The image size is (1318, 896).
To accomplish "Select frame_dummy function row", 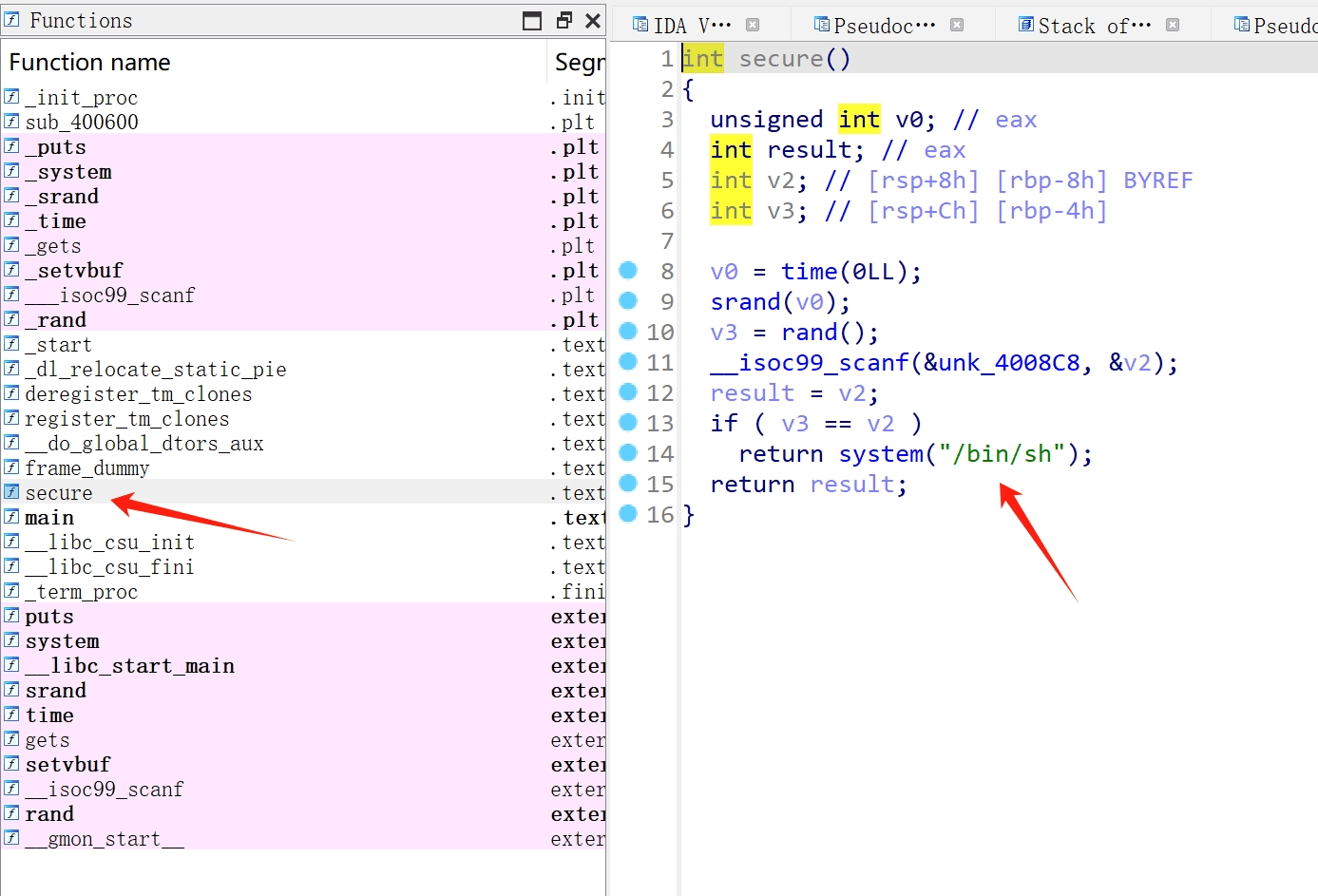I will [303, 467].
